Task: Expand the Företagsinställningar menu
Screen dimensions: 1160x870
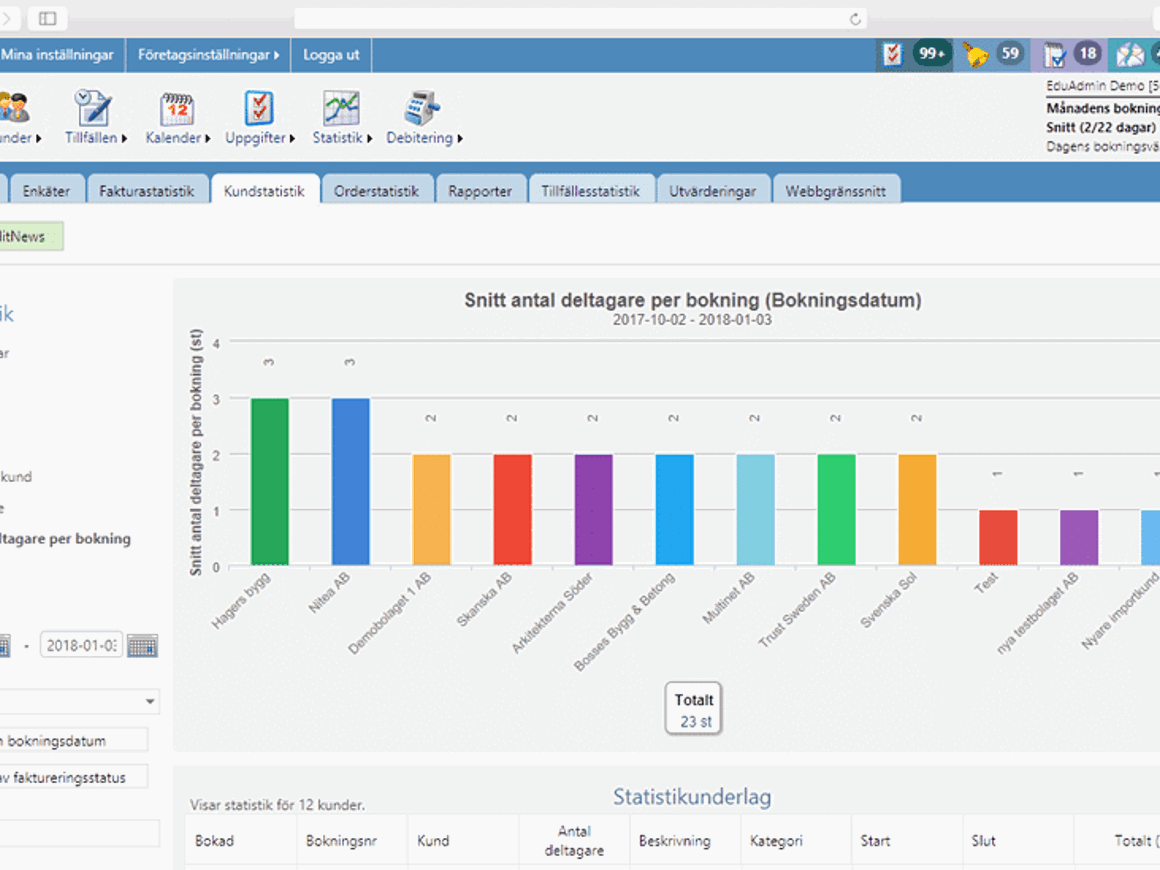Action: pyautogui.click(x=209, y=55)
